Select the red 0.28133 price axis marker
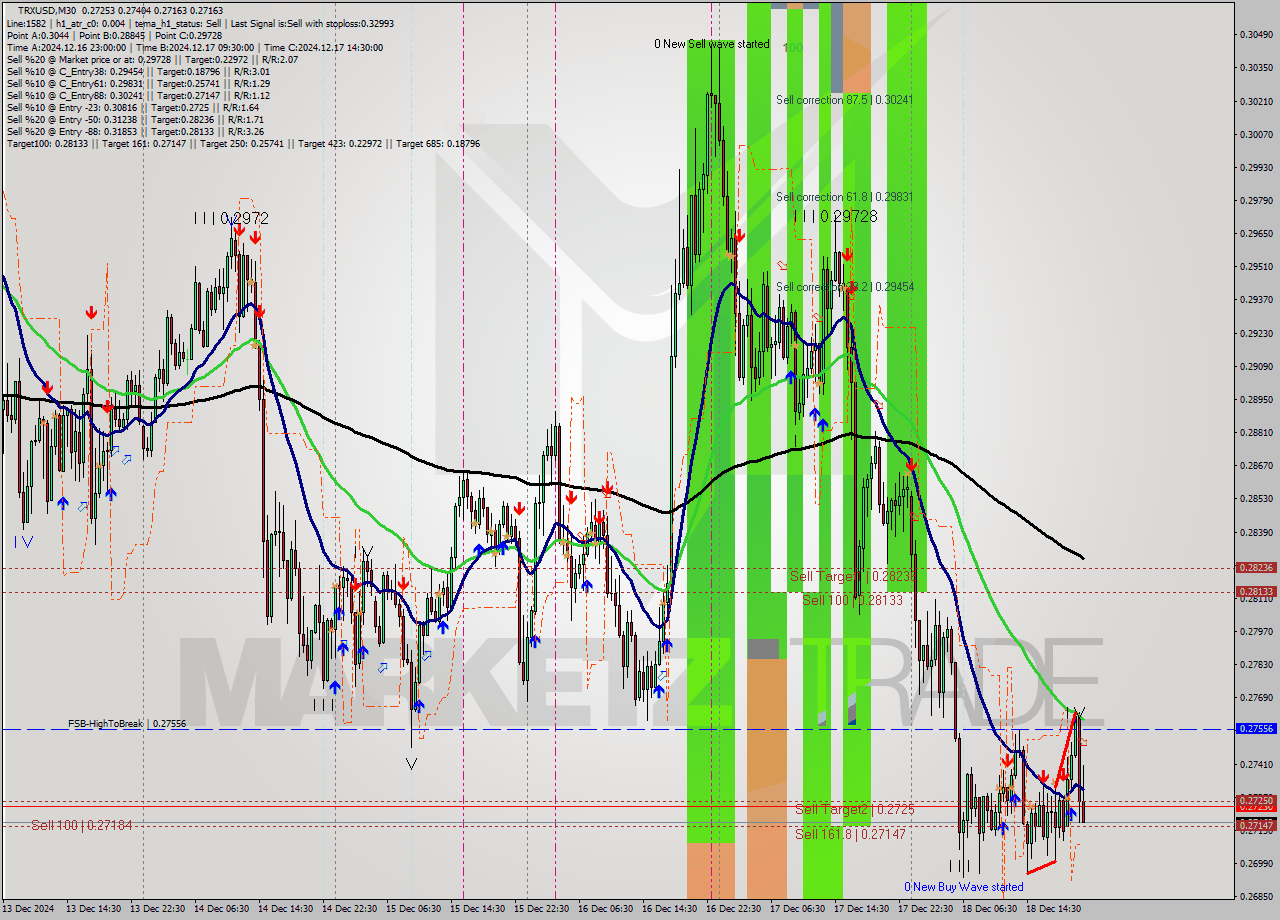The width and height of the screenshot is (1280, 920). pyautogui.click(x=1256, y=591)
